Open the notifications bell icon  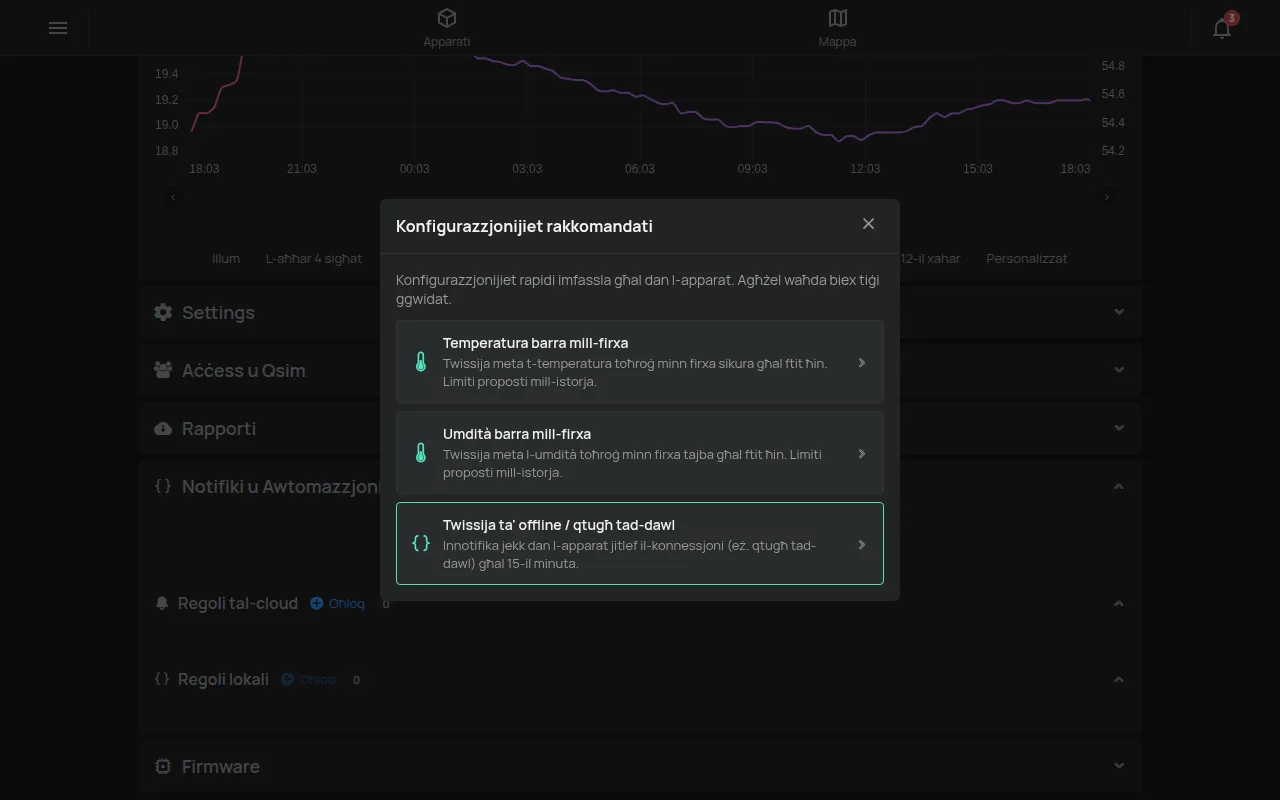coord(1222,28)
